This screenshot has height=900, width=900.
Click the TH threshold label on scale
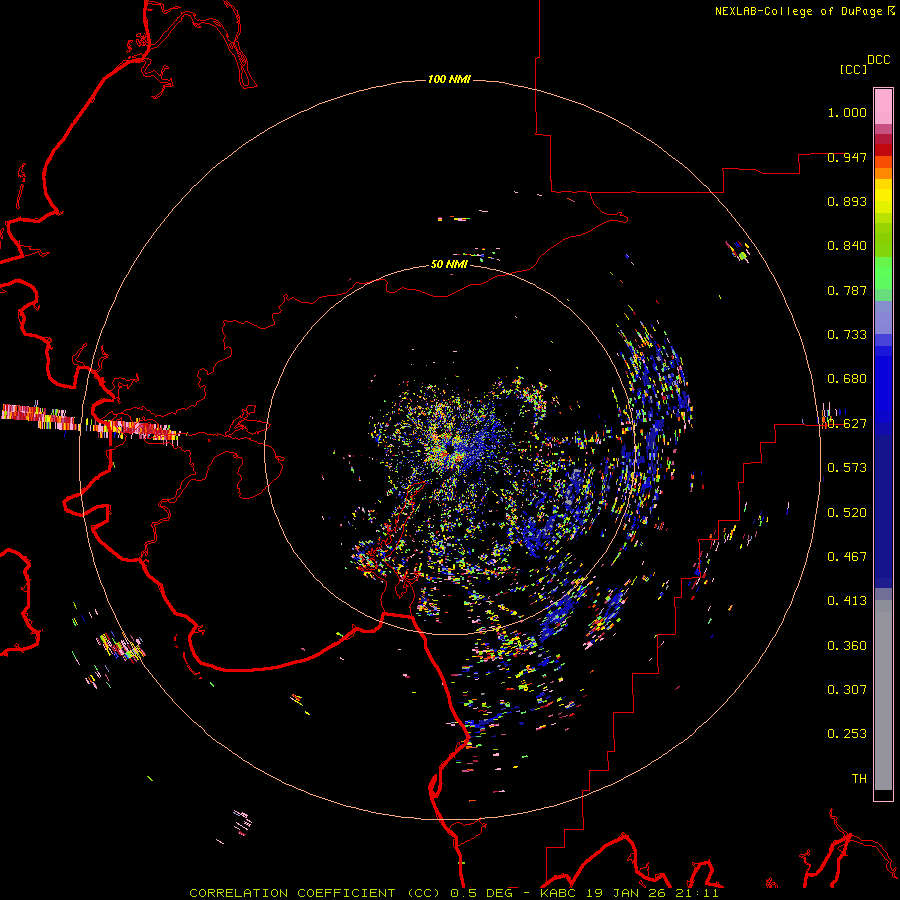[x=859, y=779]
